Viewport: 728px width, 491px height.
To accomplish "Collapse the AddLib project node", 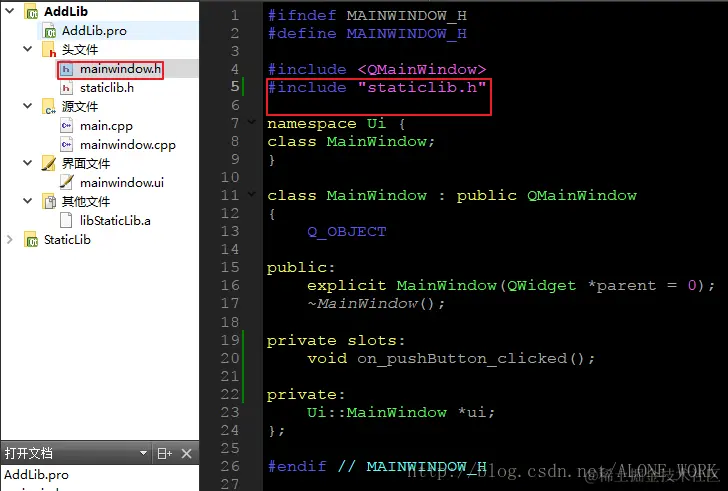I will click(x=10, y=10).
